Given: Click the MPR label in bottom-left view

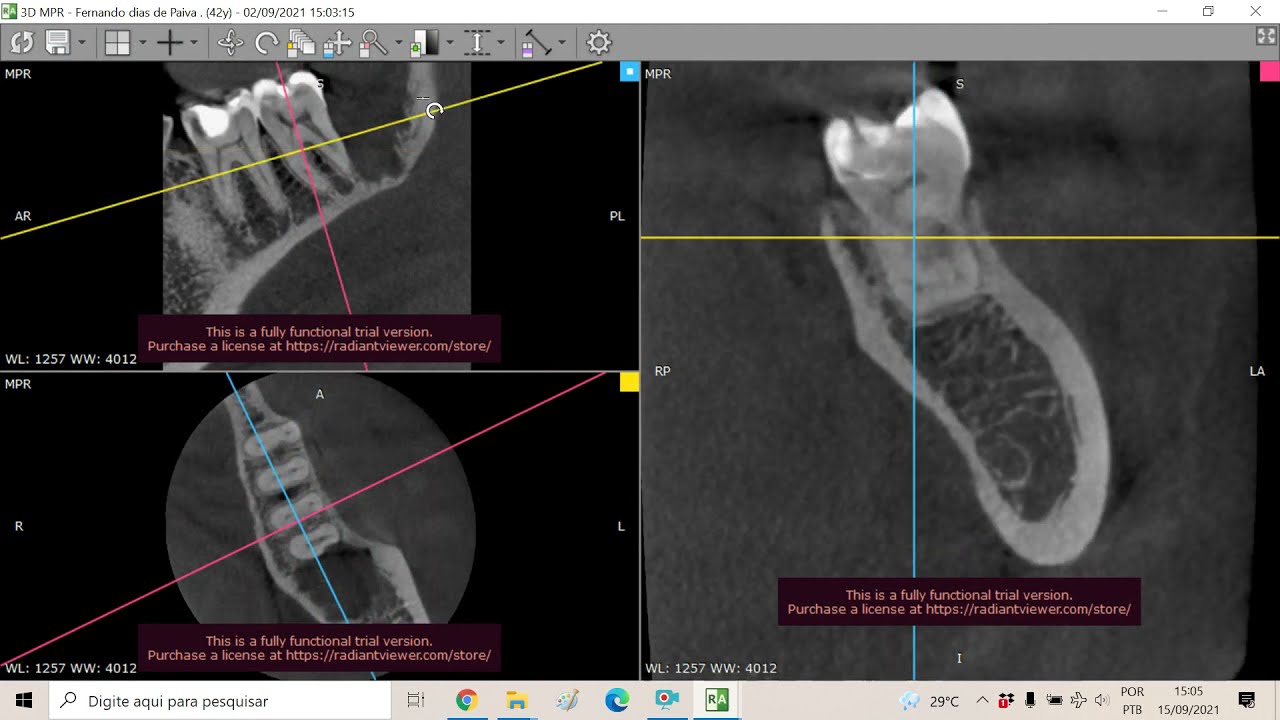Looking at the screenshot, I should point(18,384).
